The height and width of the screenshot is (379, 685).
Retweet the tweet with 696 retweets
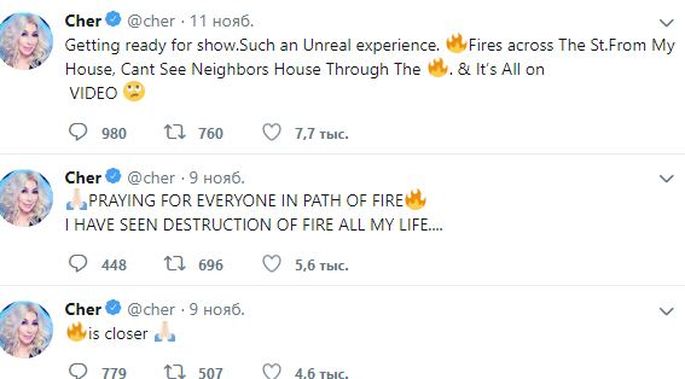175,263
